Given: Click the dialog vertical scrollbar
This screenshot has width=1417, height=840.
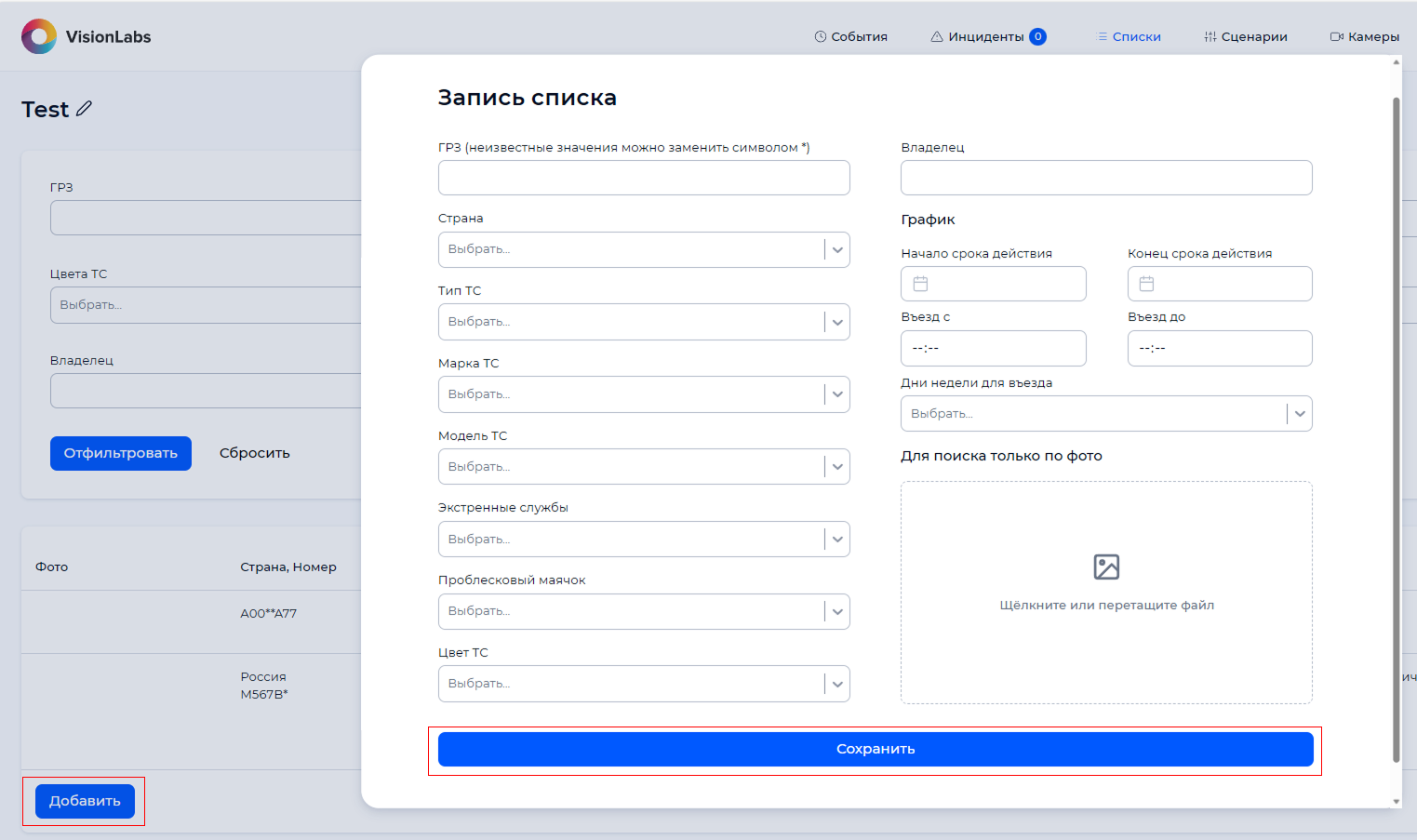Looking at the screenshot, I should (1396, 430).
